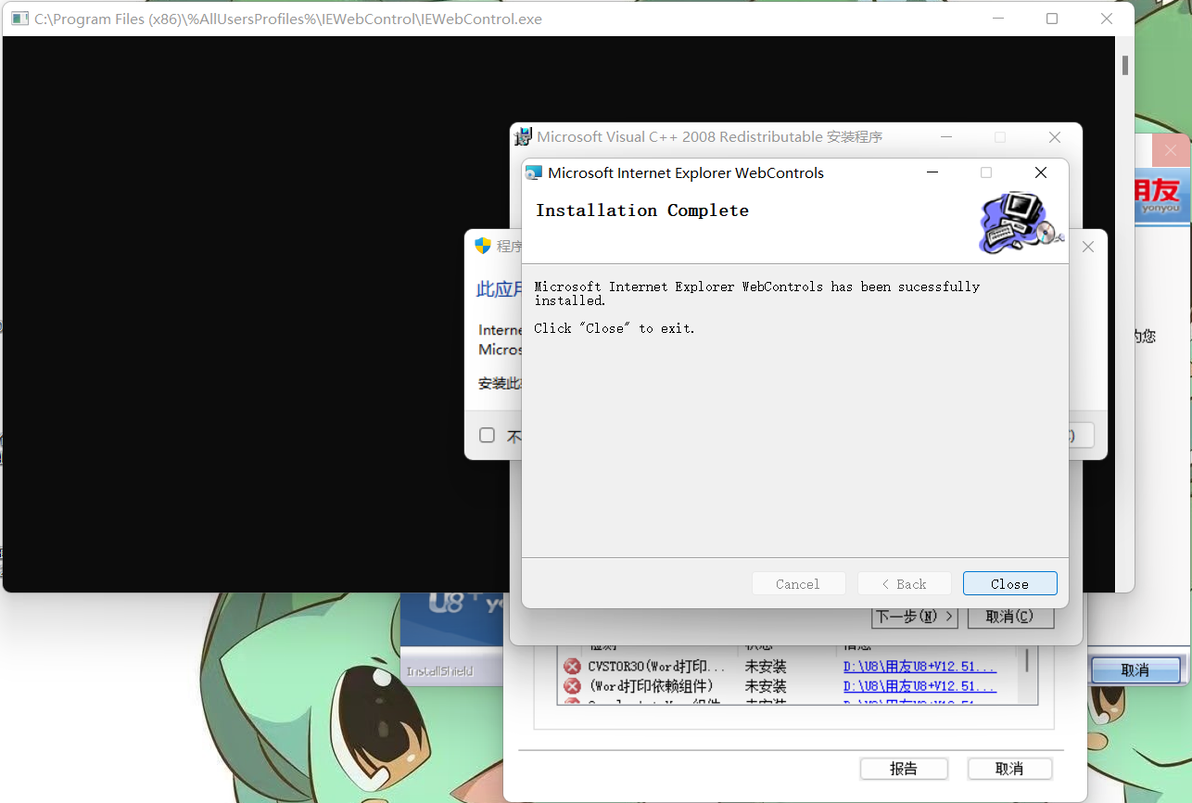Click the console window vertical scrollbar thumb
The height and width of the screenshot is (803, 1192).
1125,65
